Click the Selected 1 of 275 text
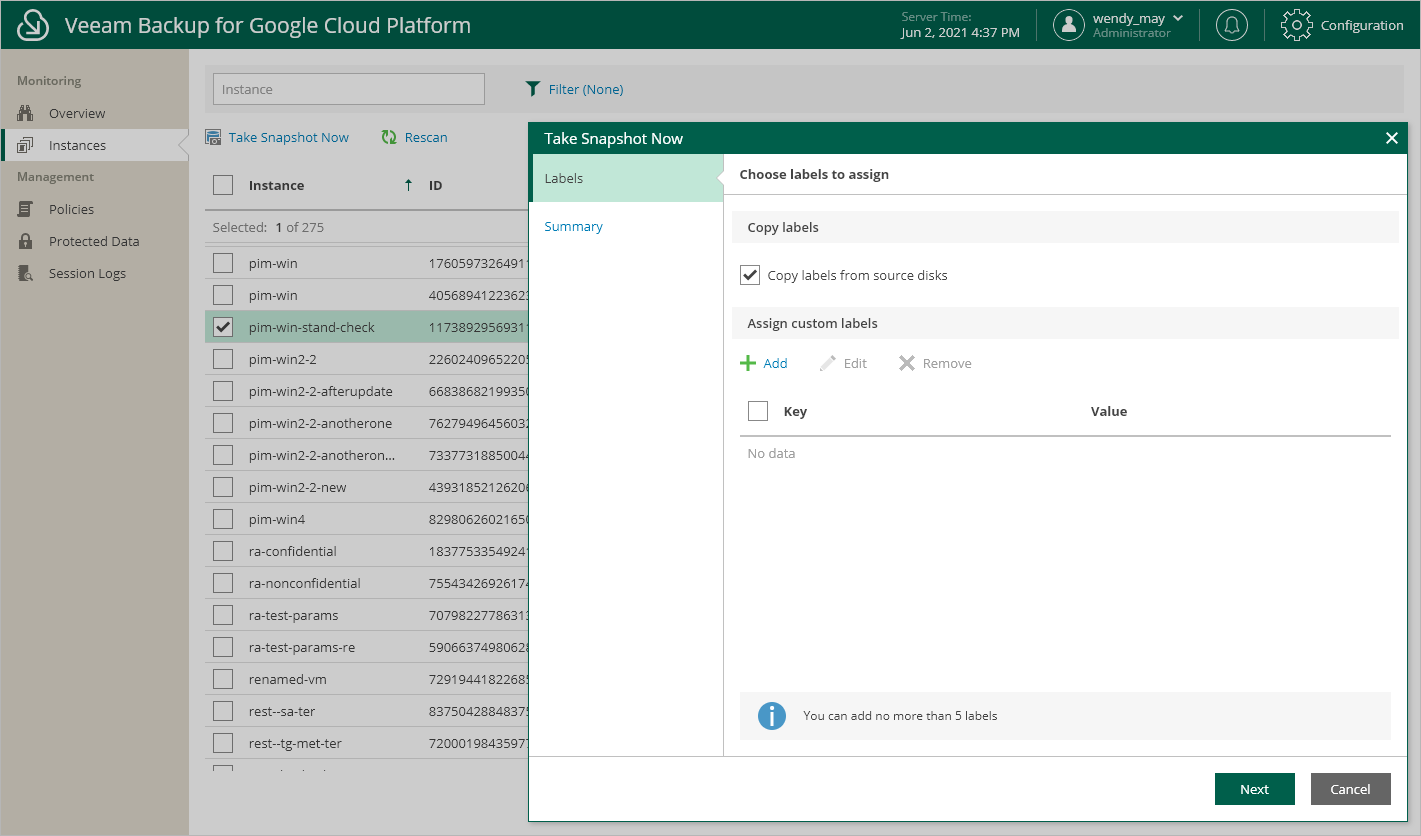 click(269, 227)
